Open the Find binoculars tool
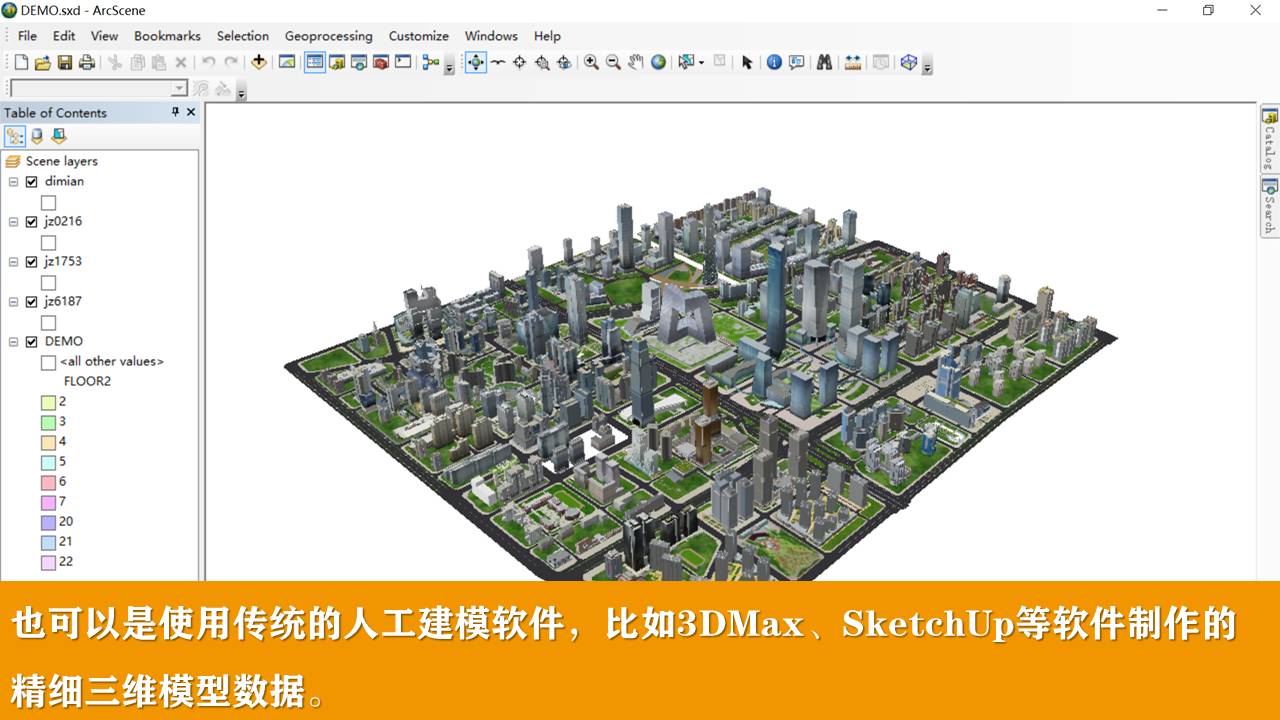Viewport: 1280px width, 720px height. [824, 62]
